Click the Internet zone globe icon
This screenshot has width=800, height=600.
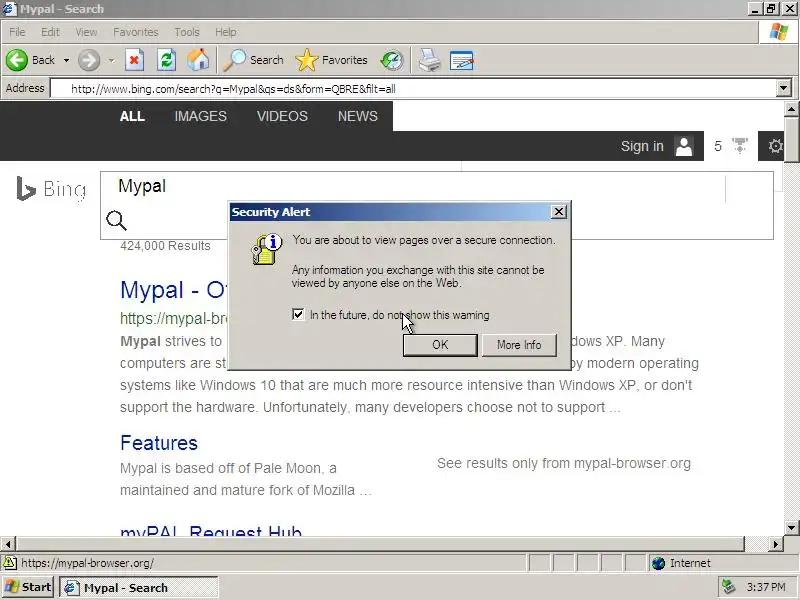[x=659, y=563]
